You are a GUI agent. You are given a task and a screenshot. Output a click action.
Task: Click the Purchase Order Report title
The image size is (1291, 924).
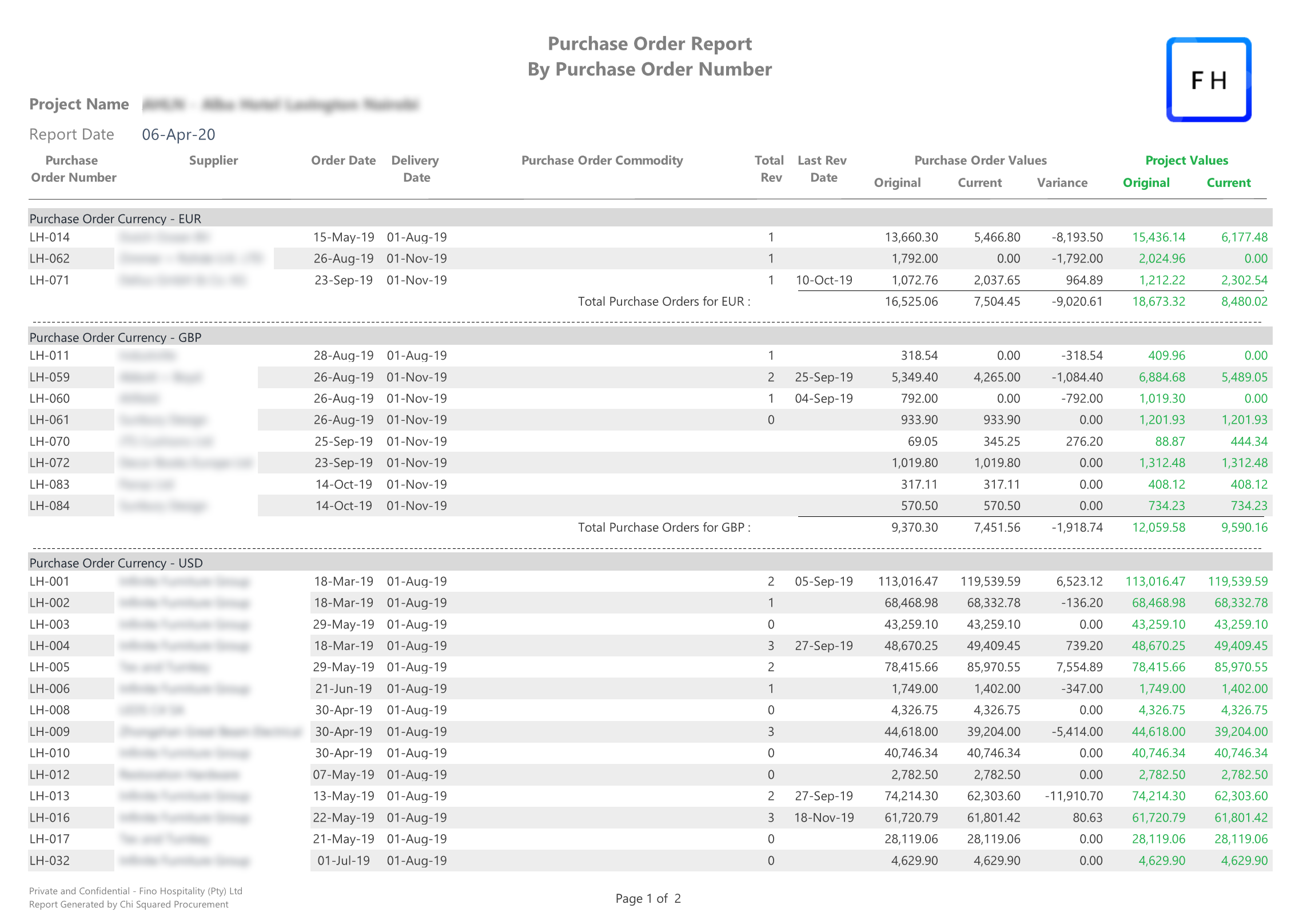click(x=650, y=43)
